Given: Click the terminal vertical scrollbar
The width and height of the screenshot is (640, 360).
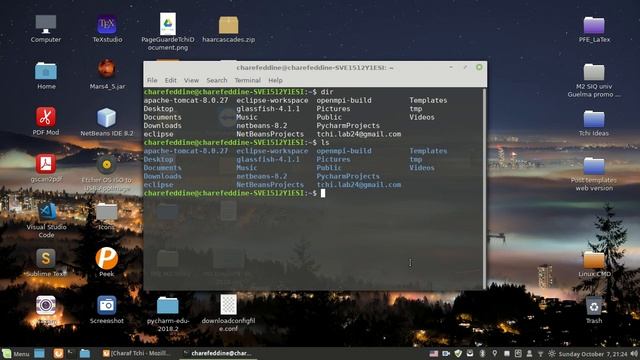Looking at the screenshot, I should pyautogui.click(x=484, y=189).
